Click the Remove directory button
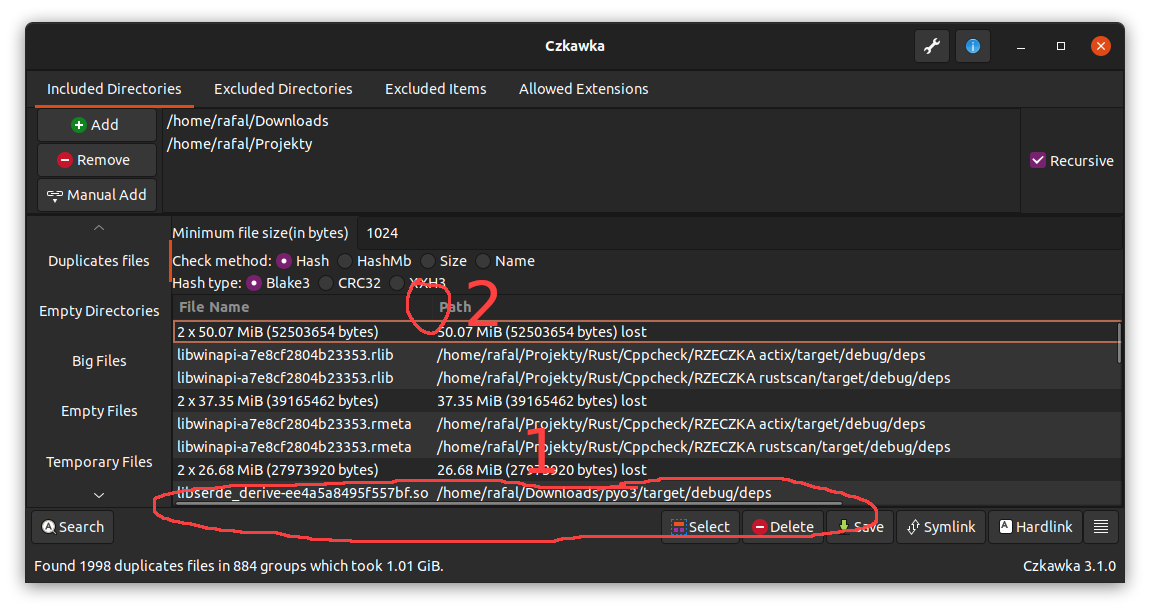This screenshot has width=1150, height=611. click(97, 160)
